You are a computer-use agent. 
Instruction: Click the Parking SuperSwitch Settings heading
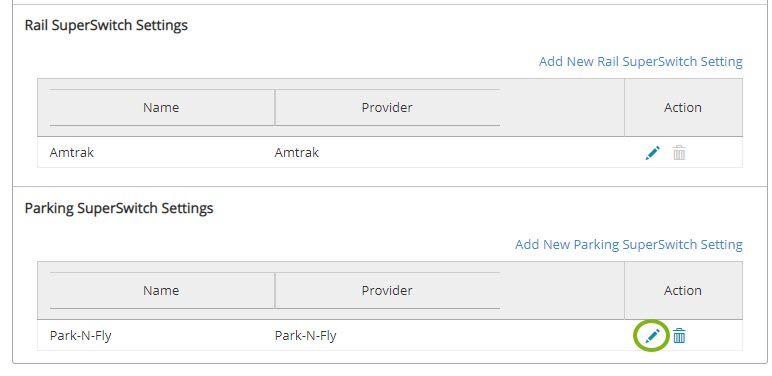119,208
